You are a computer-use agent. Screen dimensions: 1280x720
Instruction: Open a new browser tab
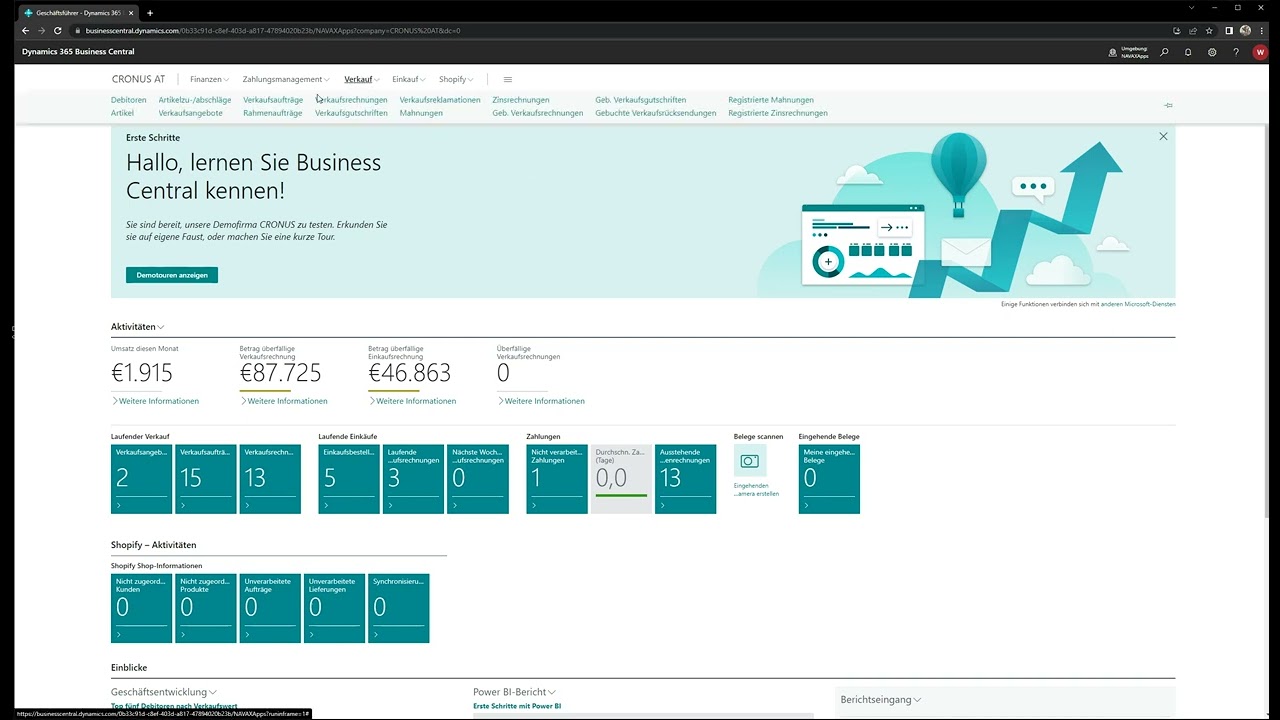(150, 13)
